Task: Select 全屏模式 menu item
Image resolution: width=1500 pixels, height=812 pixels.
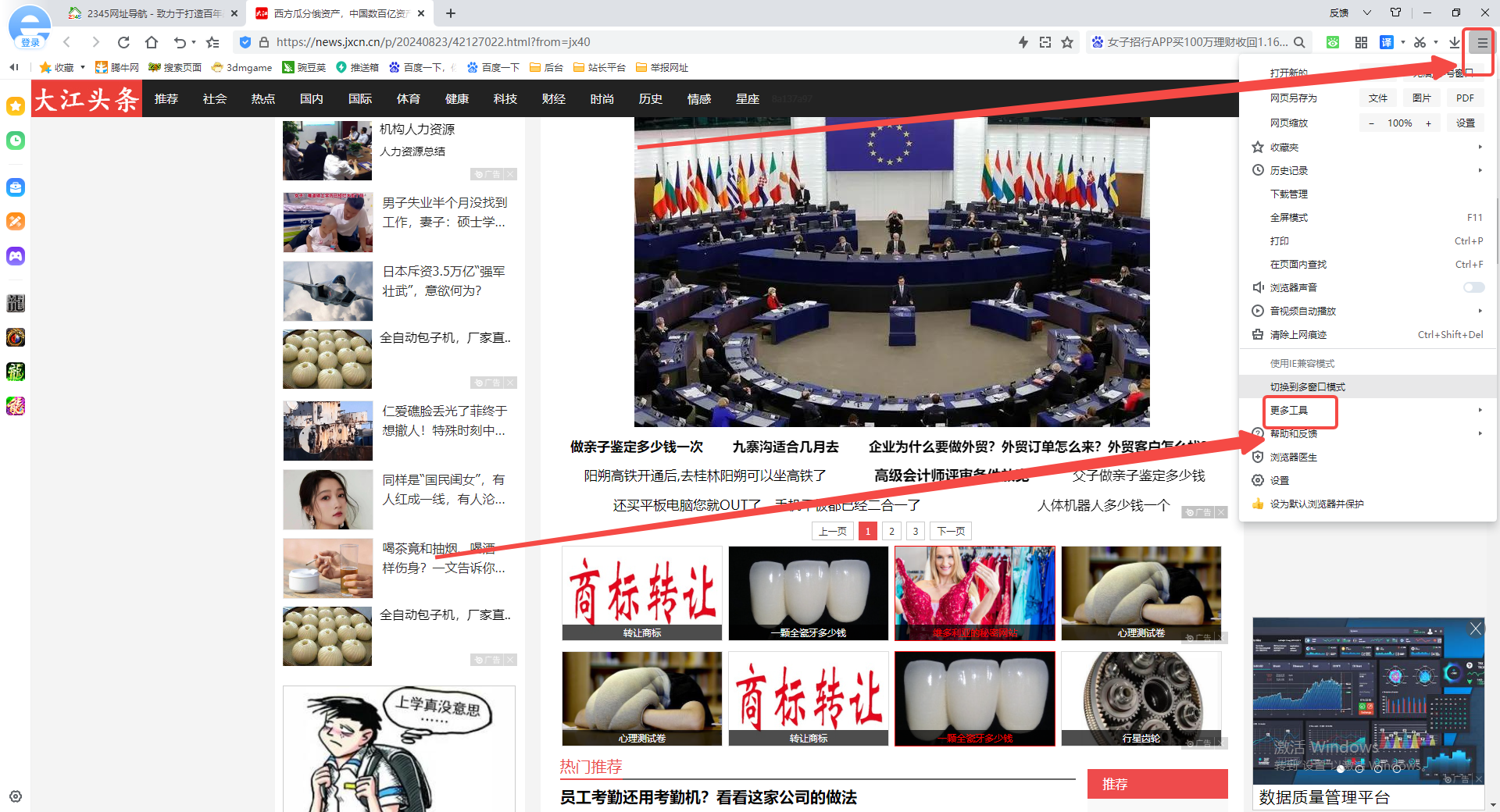Action: coord(1368,217)
